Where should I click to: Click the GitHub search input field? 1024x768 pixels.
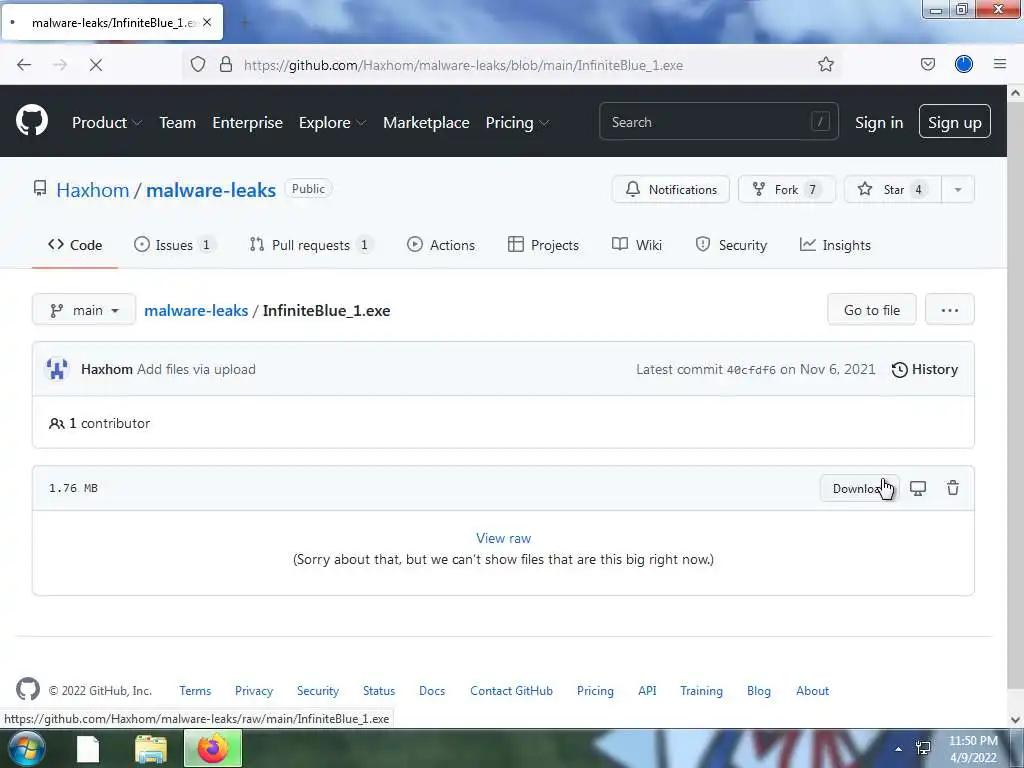click(718, 121)
